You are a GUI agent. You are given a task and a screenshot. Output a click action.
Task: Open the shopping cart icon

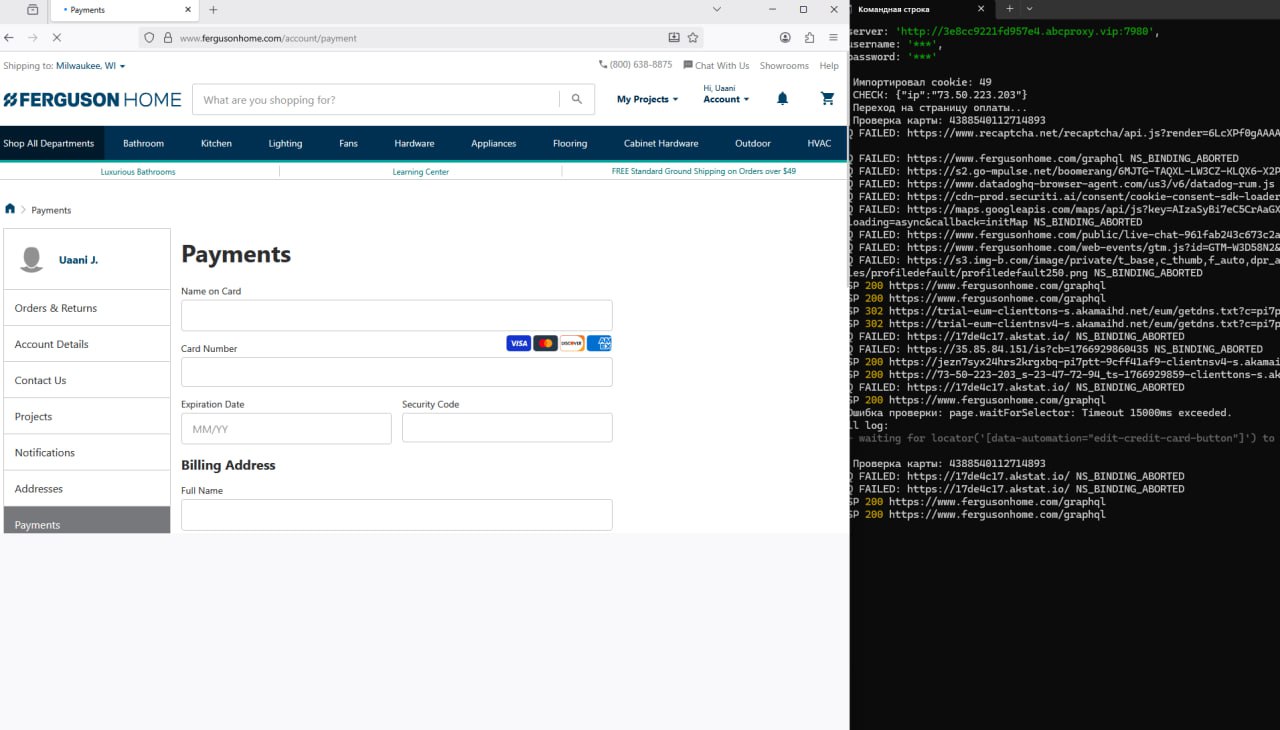point(827,99)
